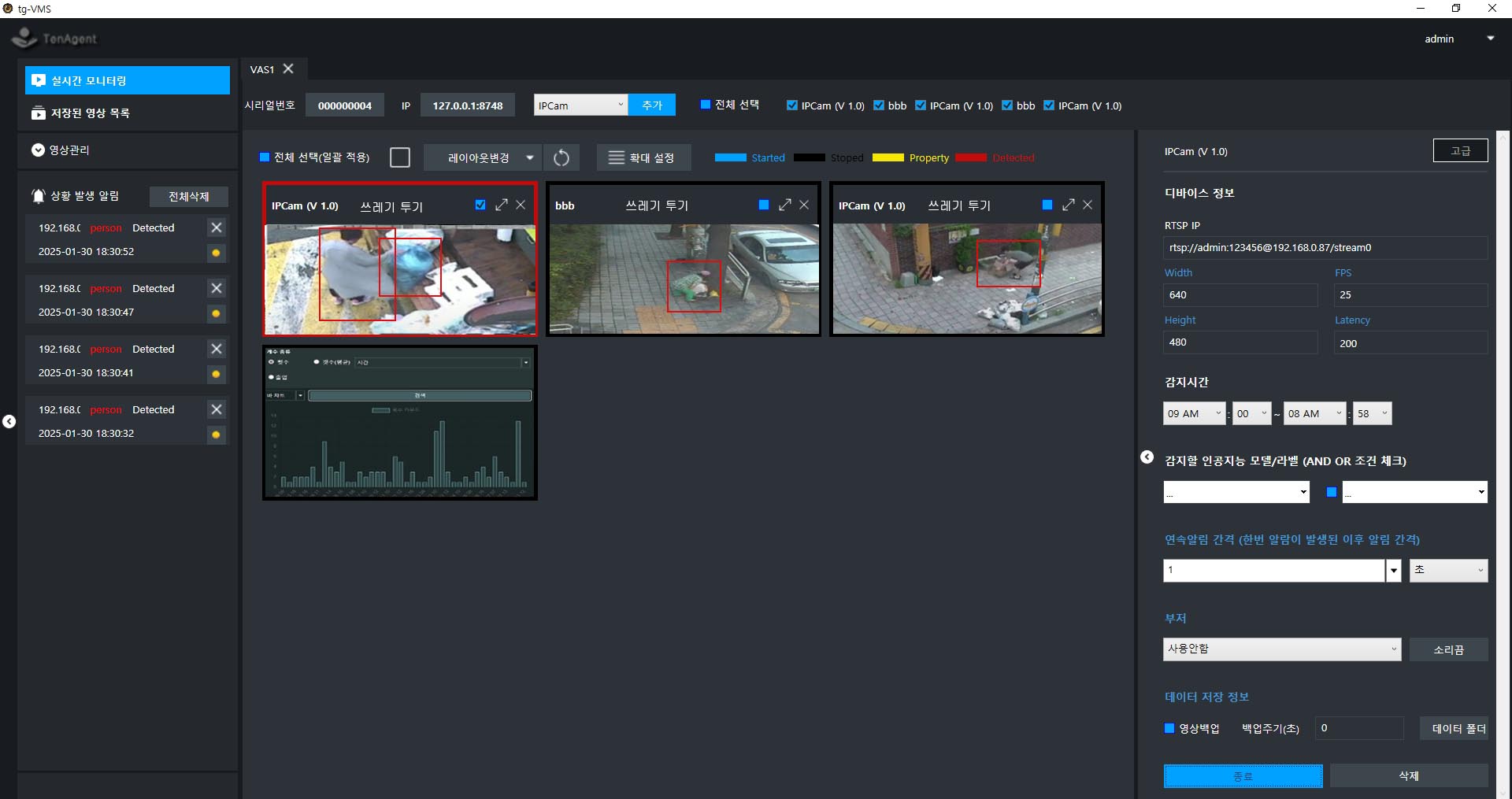The image size is (1512, 799).
Task: Collapse the left sidebar with arrow icon
Action: point(9,422)
